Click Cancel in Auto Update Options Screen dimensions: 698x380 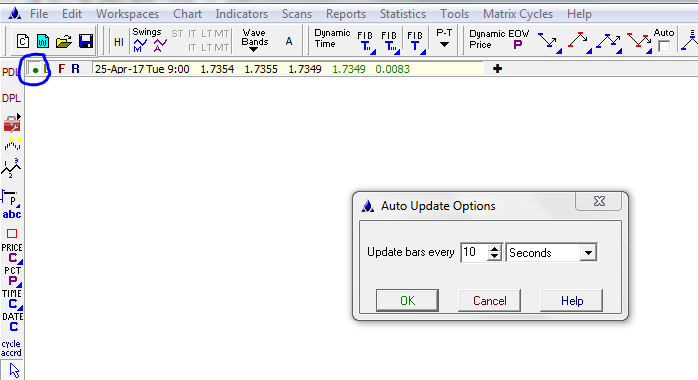(489, 301)
